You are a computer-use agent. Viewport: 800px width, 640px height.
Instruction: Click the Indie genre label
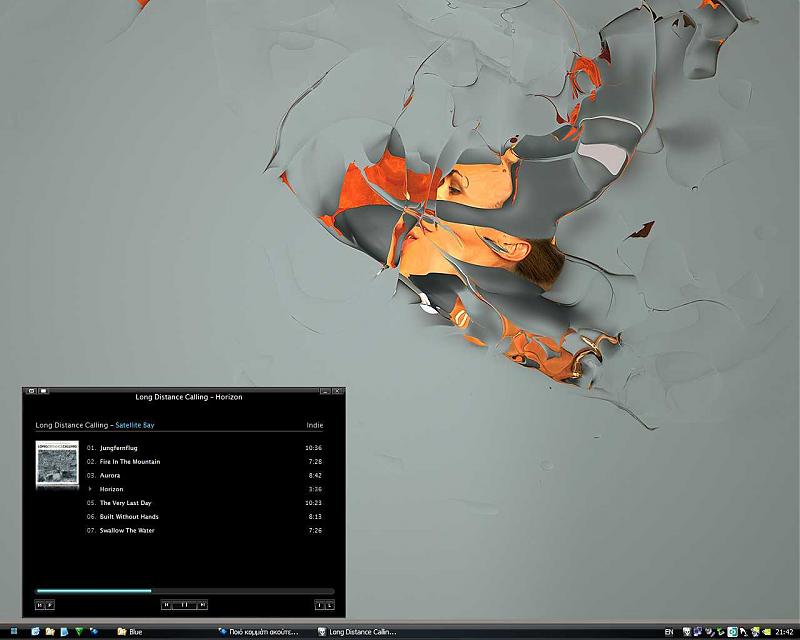click(314, 425)
